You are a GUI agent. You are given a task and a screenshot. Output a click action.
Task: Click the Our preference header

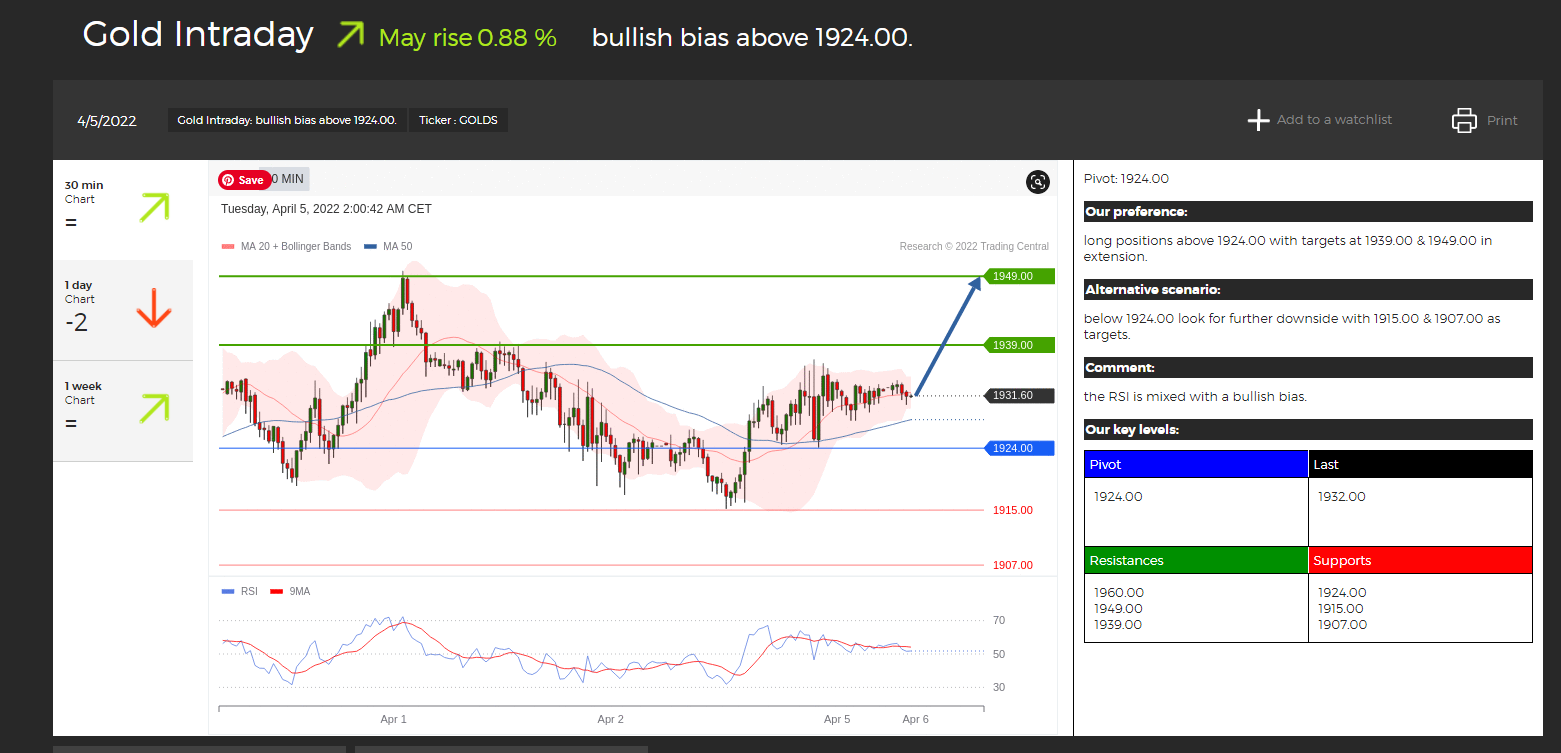point(1308,212)
